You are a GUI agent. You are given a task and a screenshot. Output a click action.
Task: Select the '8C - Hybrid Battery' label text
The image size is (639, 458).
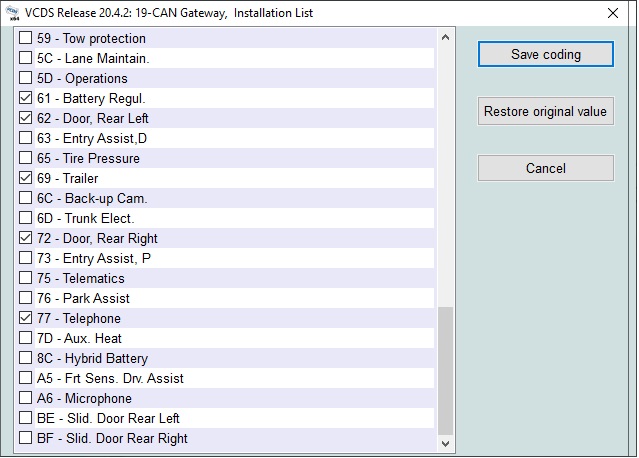(x=93, y=359)
